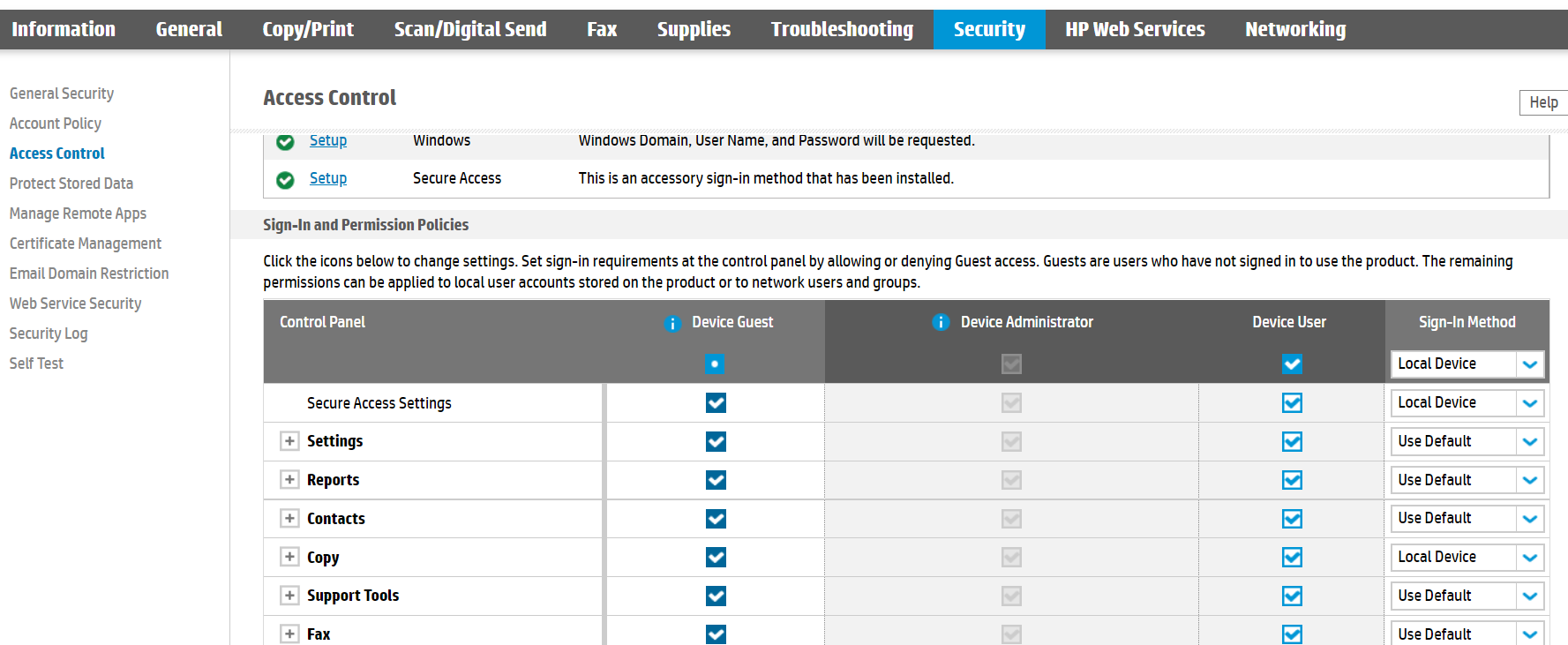Screen dimensions: 1568x645
Task: Expand the Contacts row
Action: click(289, 518)
